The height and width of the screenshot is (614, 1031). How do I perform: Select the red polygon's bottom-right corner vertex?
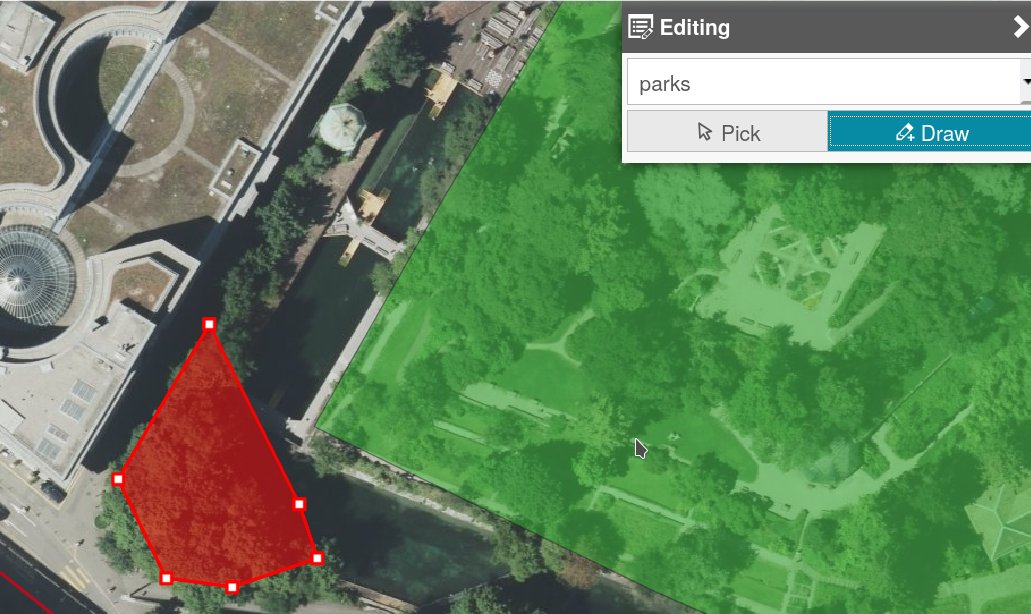(x=317, y=558)
